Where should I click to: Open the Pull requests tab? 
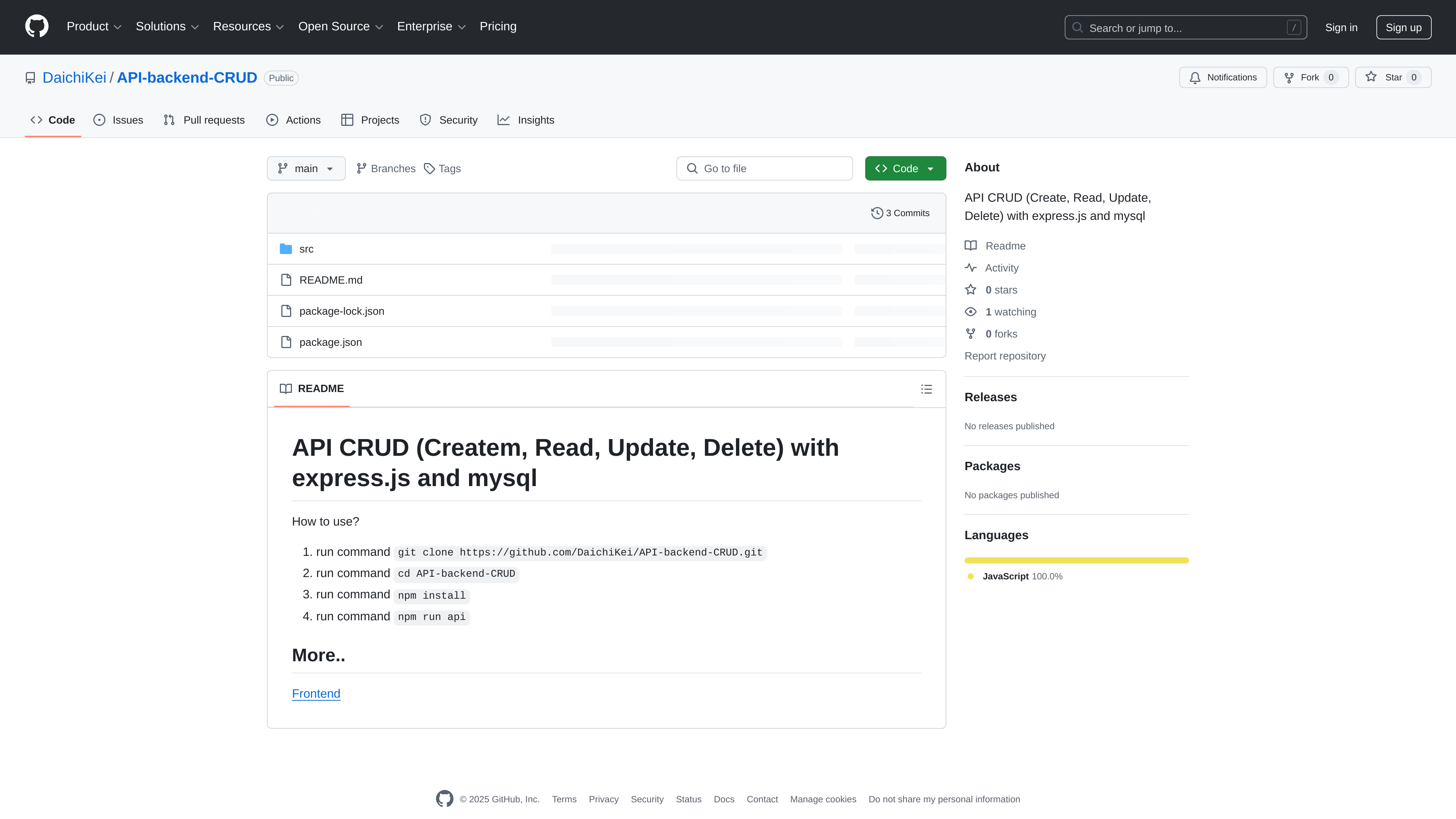tap(204, 120)
